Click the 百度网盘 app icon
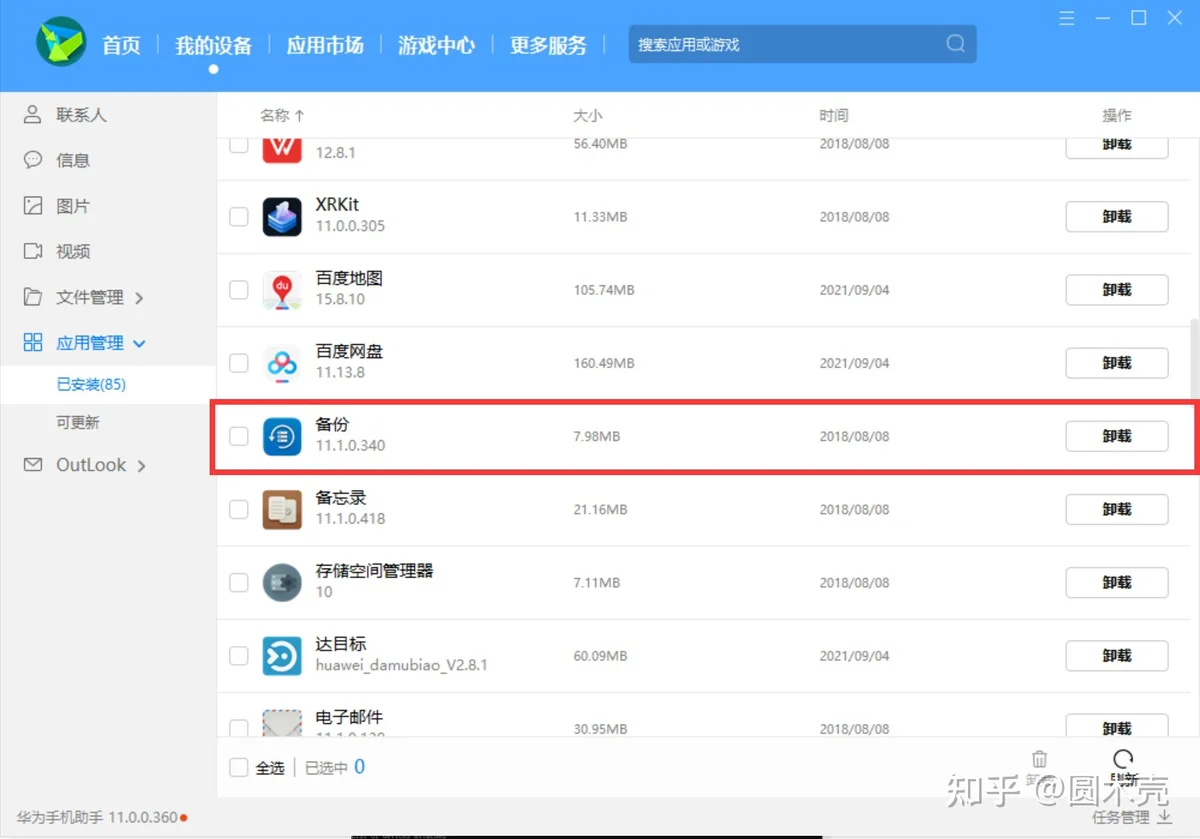Image resolution: width=1200 pixels, height=839 pixels. (x=282, y=363)
